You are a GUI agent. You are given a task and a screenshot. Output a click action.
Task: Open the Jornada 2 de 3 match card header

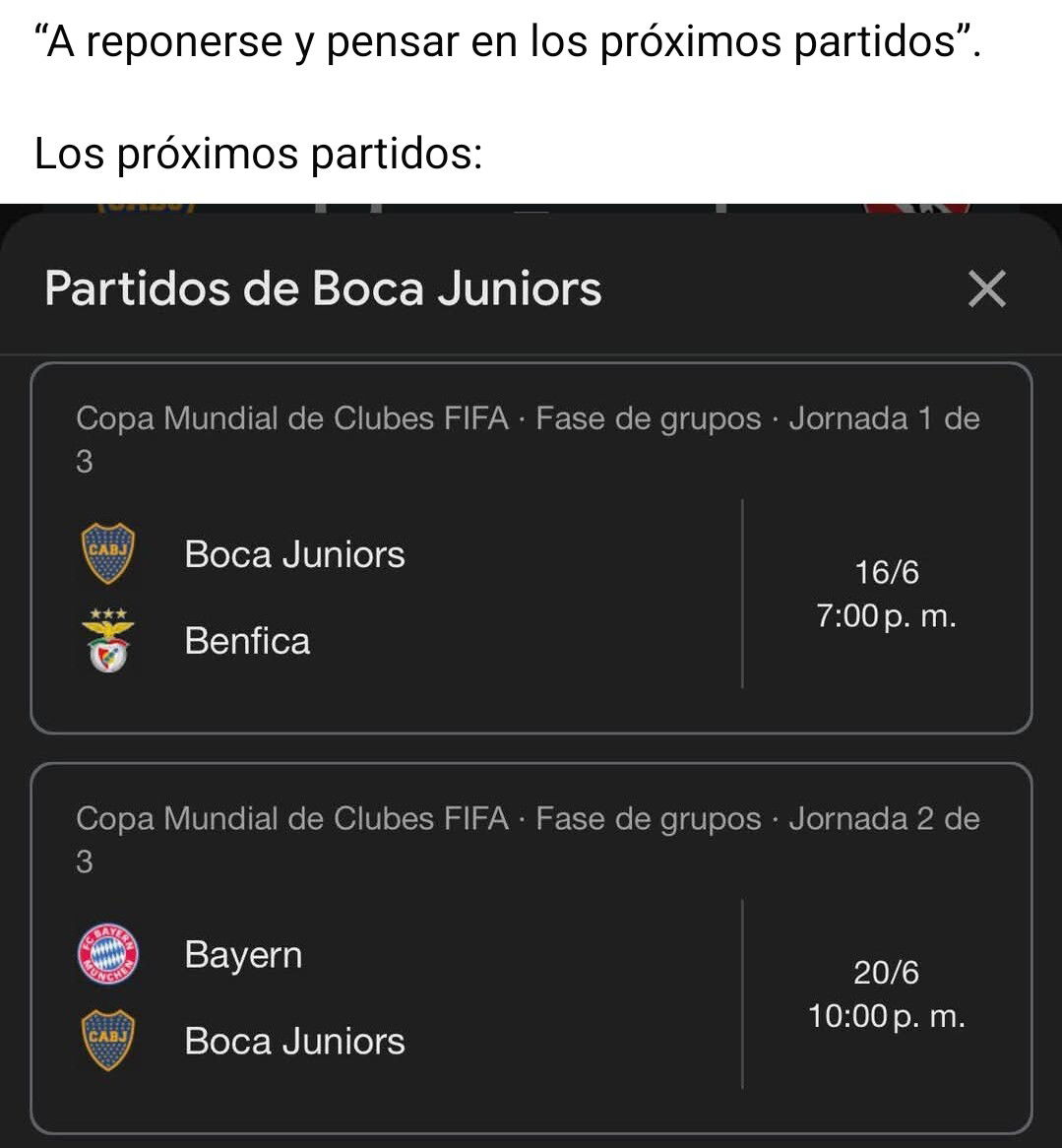pyautogui.click(x=528, y=840)
